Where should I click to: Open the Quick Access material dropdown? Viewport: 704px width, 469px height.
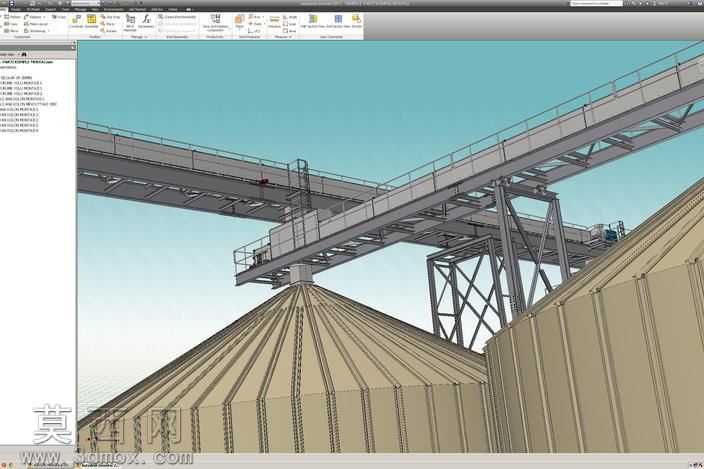(x=99, y=3)
